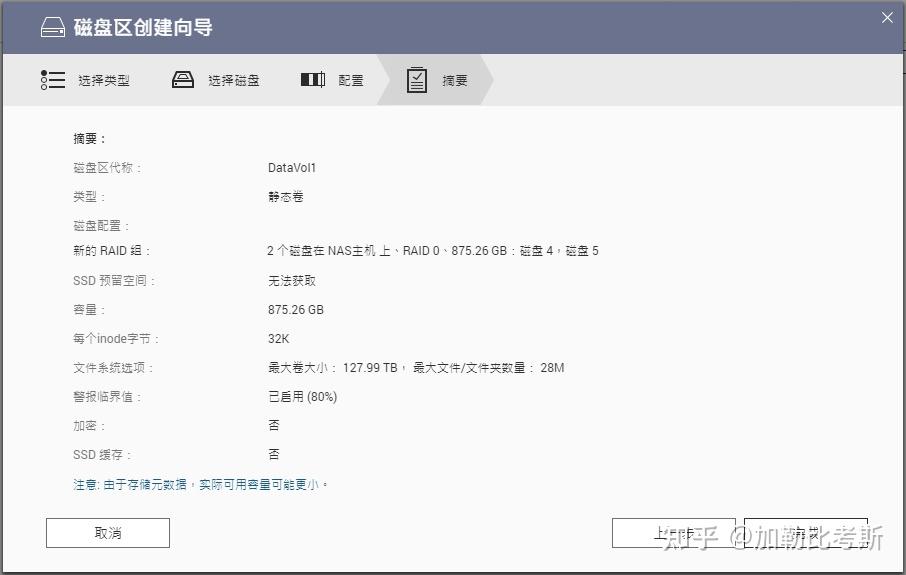Click the 新的 RAID 组 label
This screenshot has width=906, height=575.
pos(112,250)
